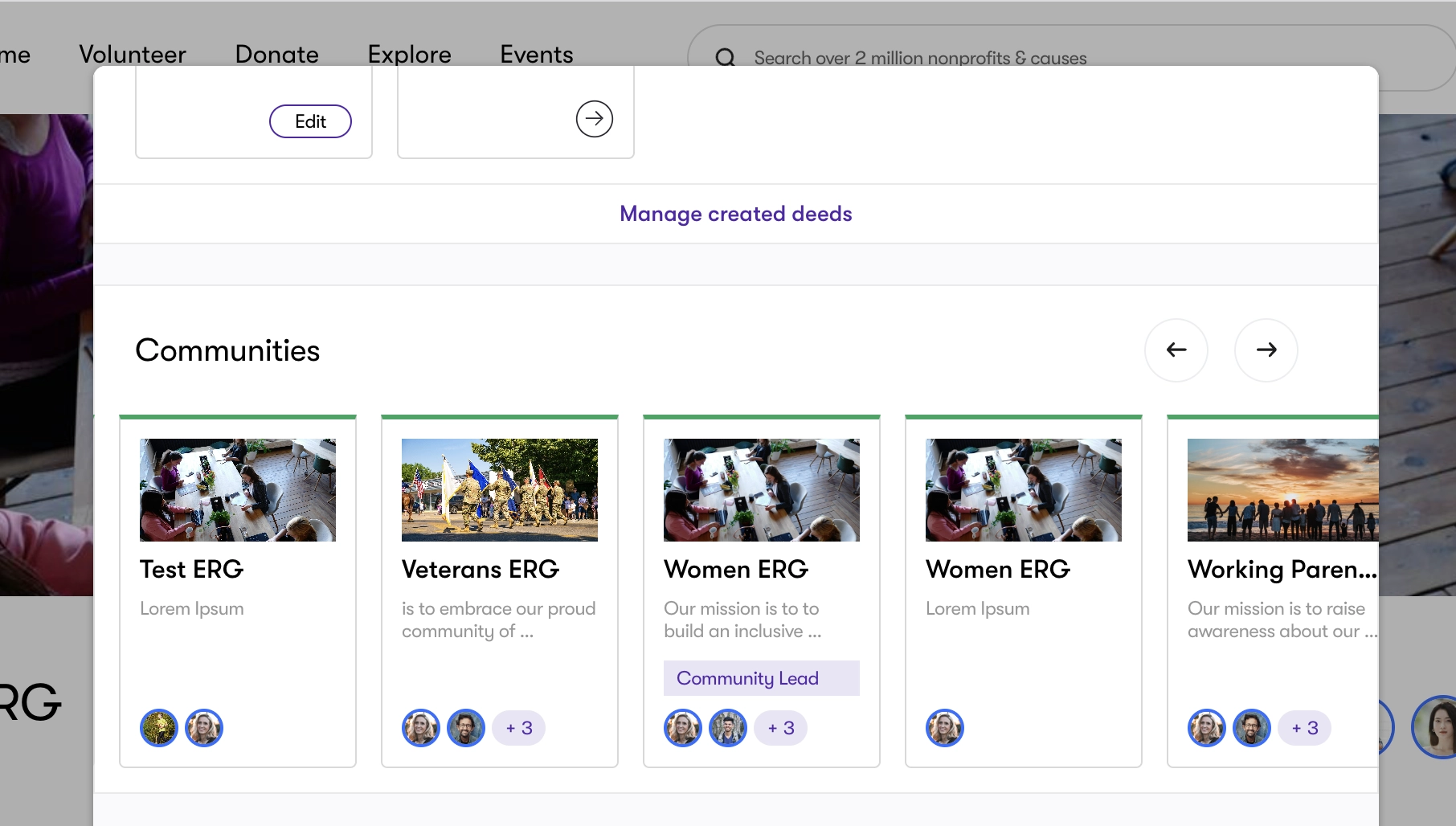Click the next arrow in Communities carousel
The height and width of the screenshot is (826, 1456).
[1266, 350]
